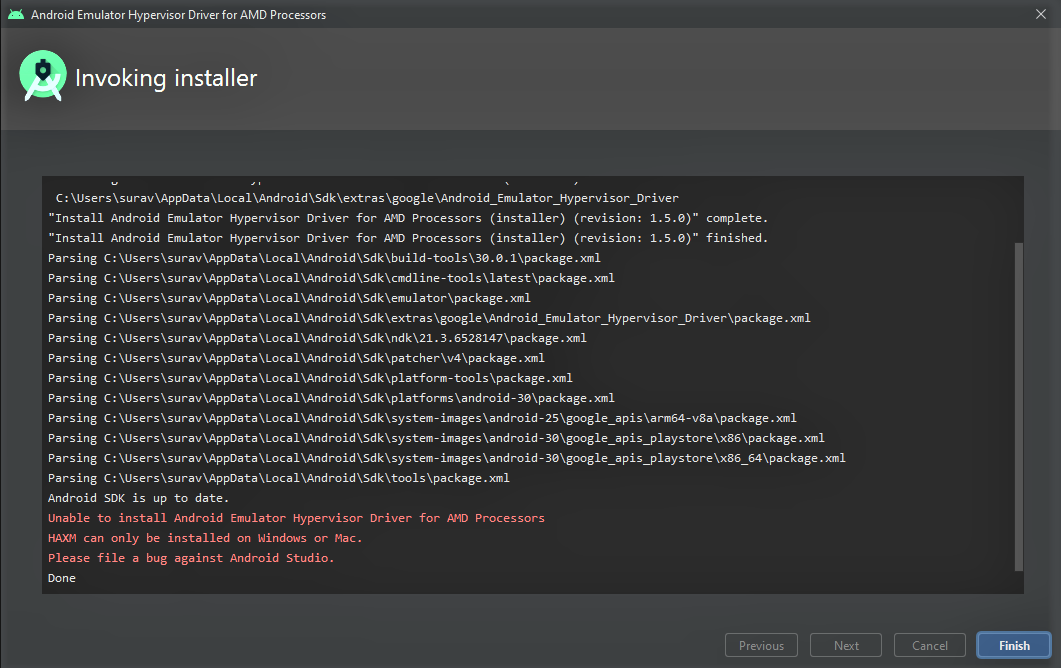Click the window title 'Android Emulator Hypervisor Driver for AMD Processors'
The width and height of the screenshot is (1061, 668).
178,15
